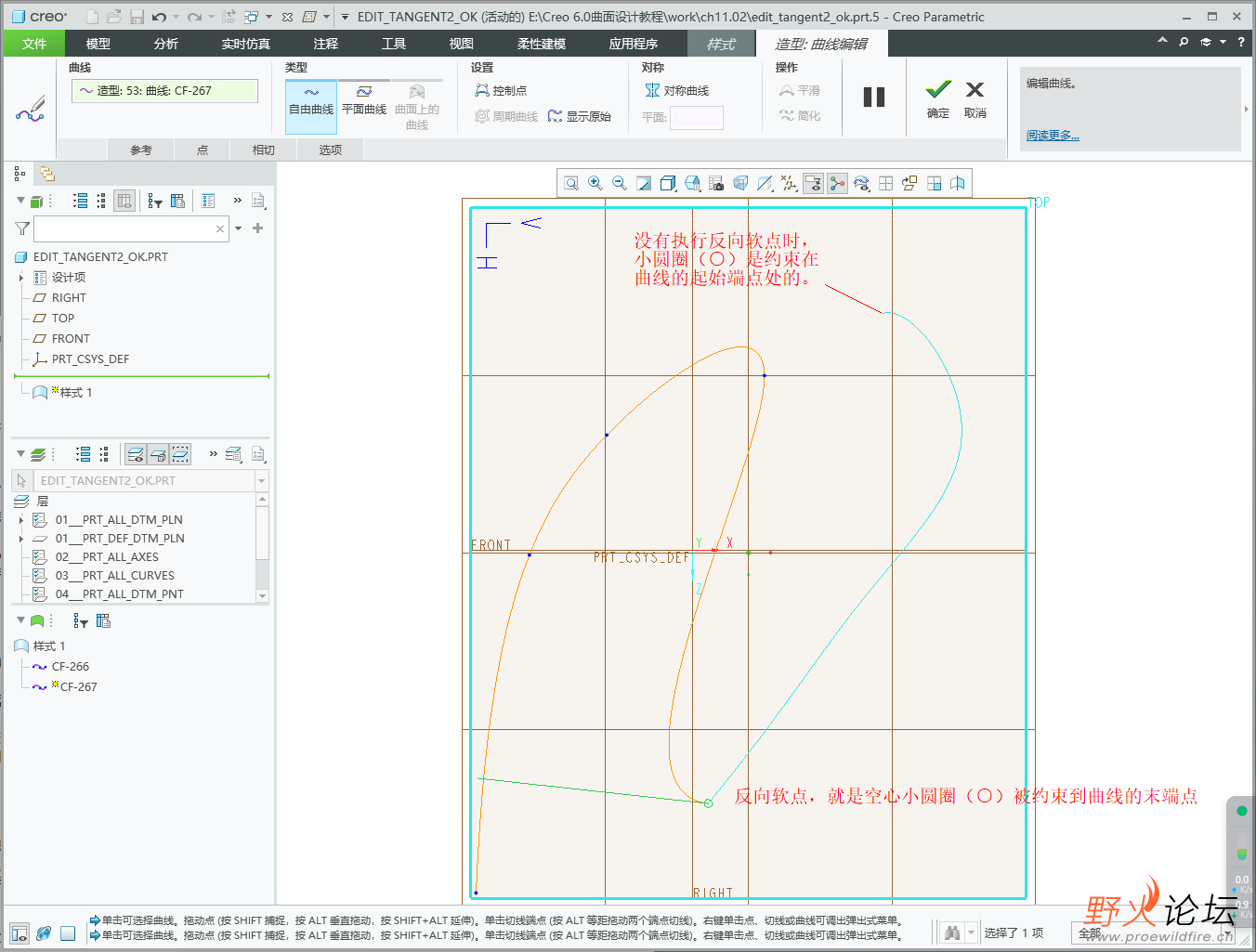Open the model tree panel menu arrow
Viewport: 1256px width, 952px height.
point(20,201)
